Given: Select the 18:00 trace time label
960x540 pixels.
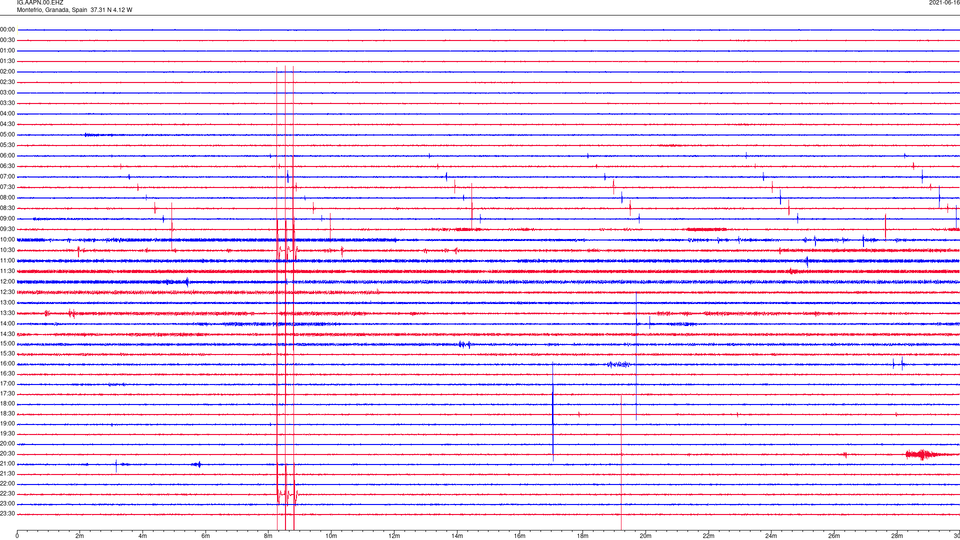Looking at the screenshot, I should [7, 403].
